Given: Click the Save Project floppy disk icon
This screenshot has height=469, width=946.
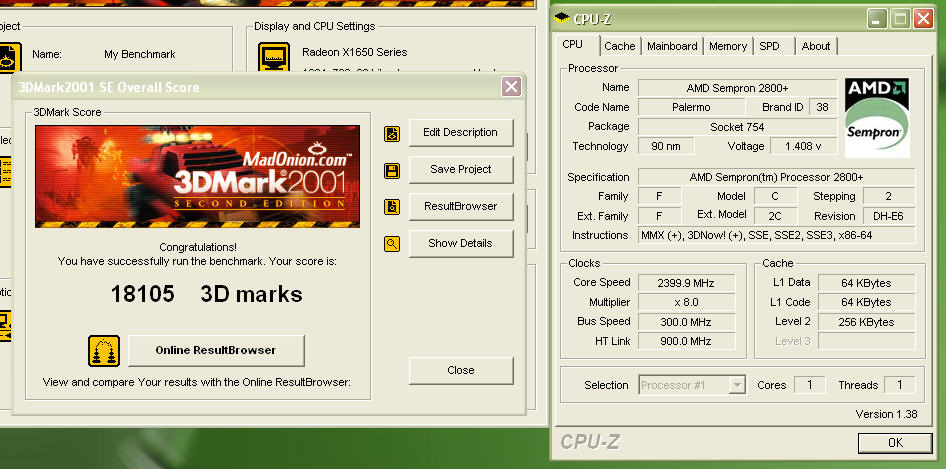Looking at the screenshot, I should click(392, 171).
